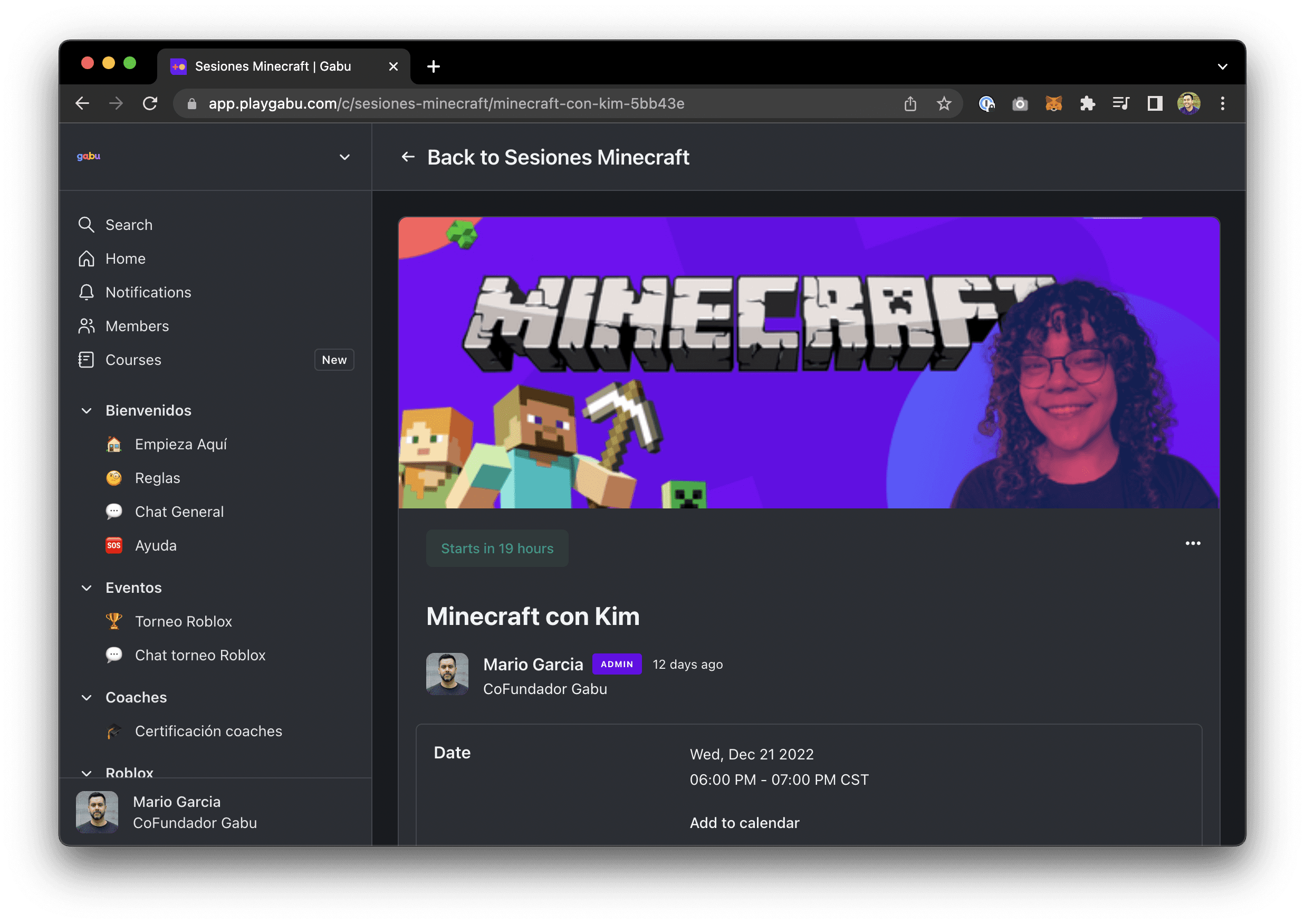The width and height of the screenshot is (1305, 924).
Task: Click the 06:00 PM - 07:00 PM CST time
Action: (779, 779)
